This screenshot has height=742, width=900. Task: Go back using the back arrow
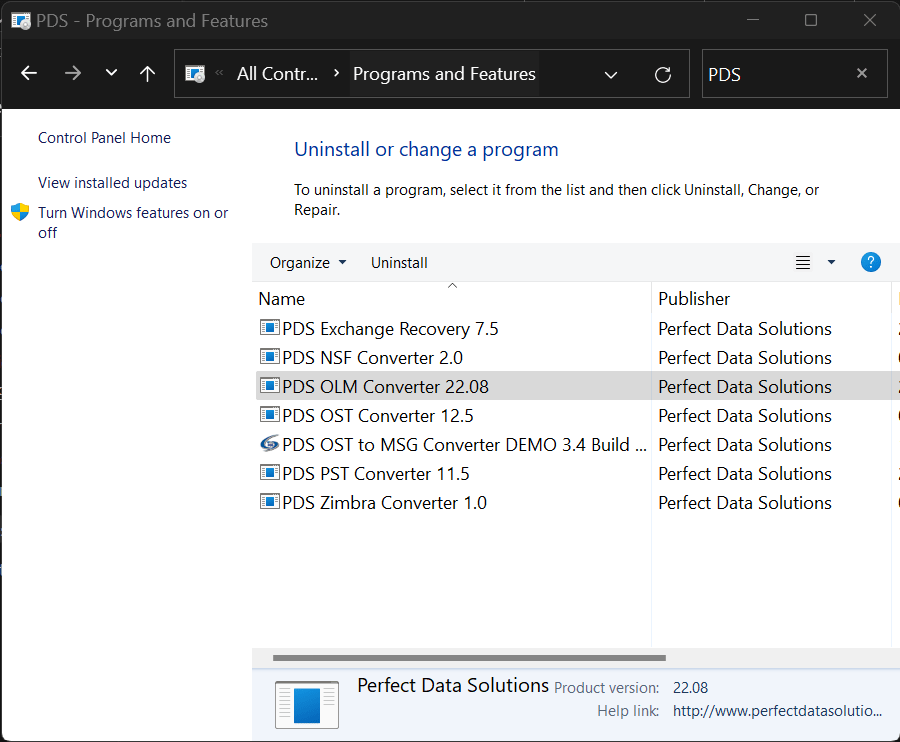click(x=29, y=73)
